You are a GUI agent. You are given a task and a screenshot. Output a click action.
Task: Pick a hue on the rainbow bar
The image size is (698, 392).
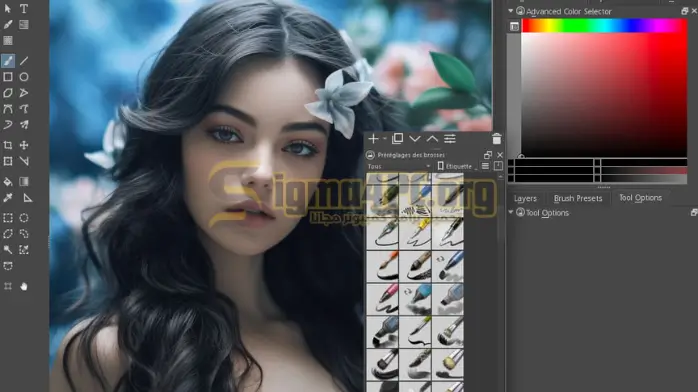[x=604, y=26]
